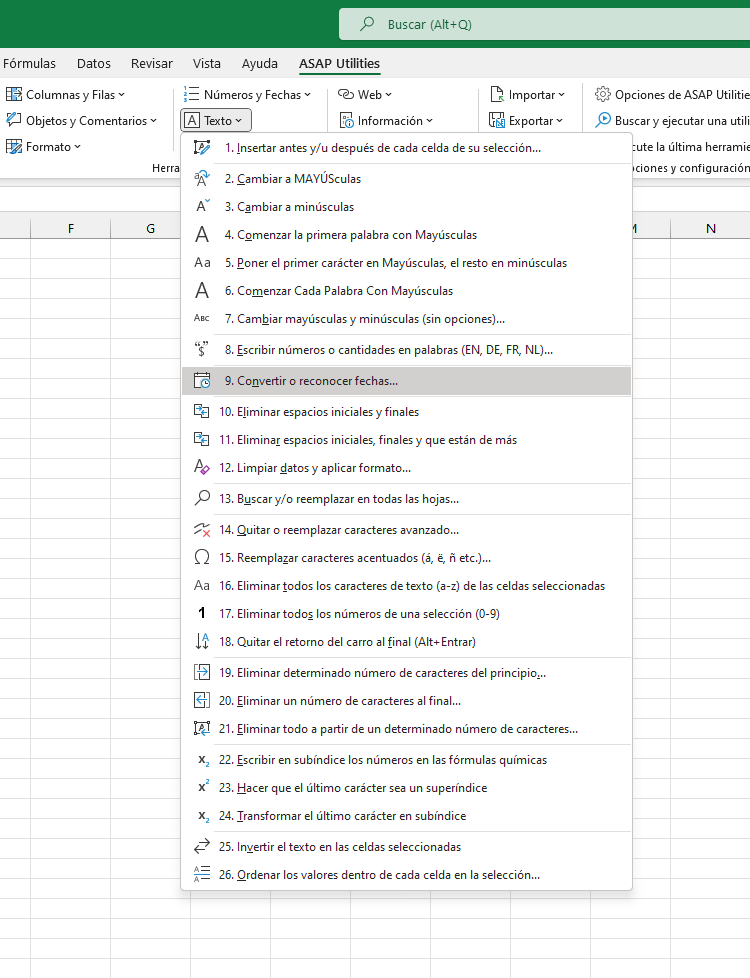Select column F header
Viewport: 750px width, 978px height.
pyautogui.click(x=71, y=228)
